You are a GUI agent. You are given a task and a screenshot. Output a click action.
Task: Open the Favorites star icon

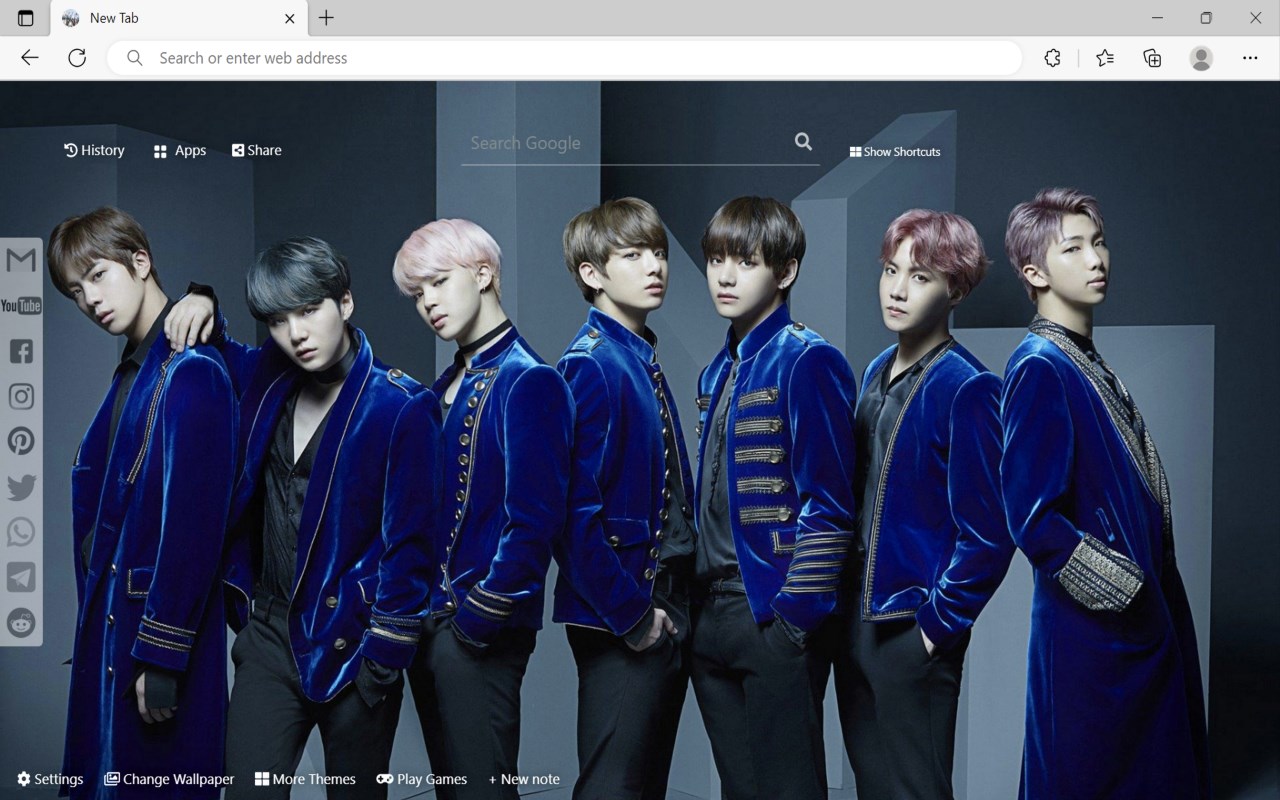point(1104,58)
